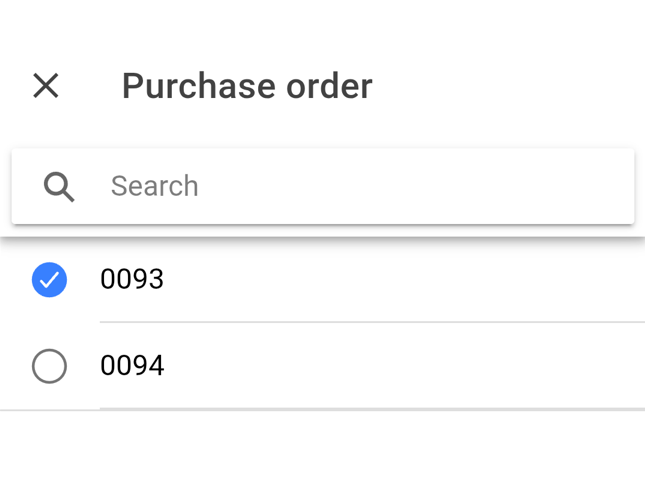
Task: Click the blue checkmark icon for 0093
Action: (x=49, y=279)
